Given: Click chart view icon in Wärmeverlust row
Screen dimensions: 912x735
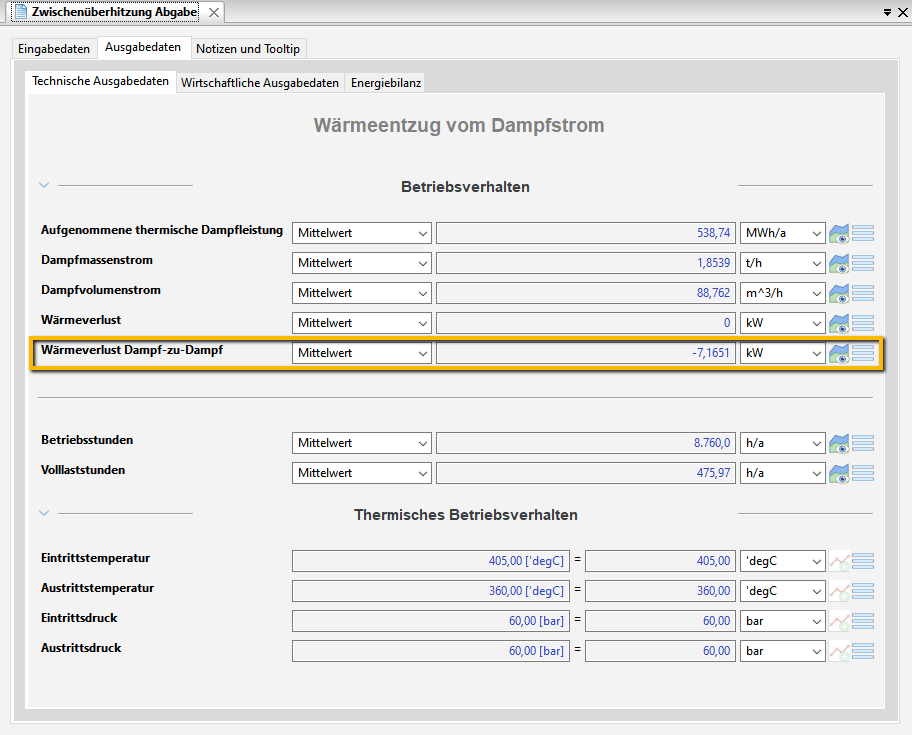Looking at the screenshot, I should (839, 323).
